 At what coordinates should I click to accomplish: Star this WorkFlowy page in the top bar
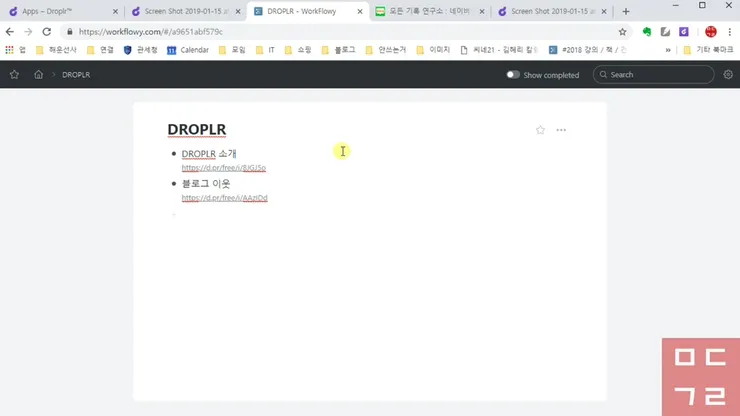click(14, 75)
